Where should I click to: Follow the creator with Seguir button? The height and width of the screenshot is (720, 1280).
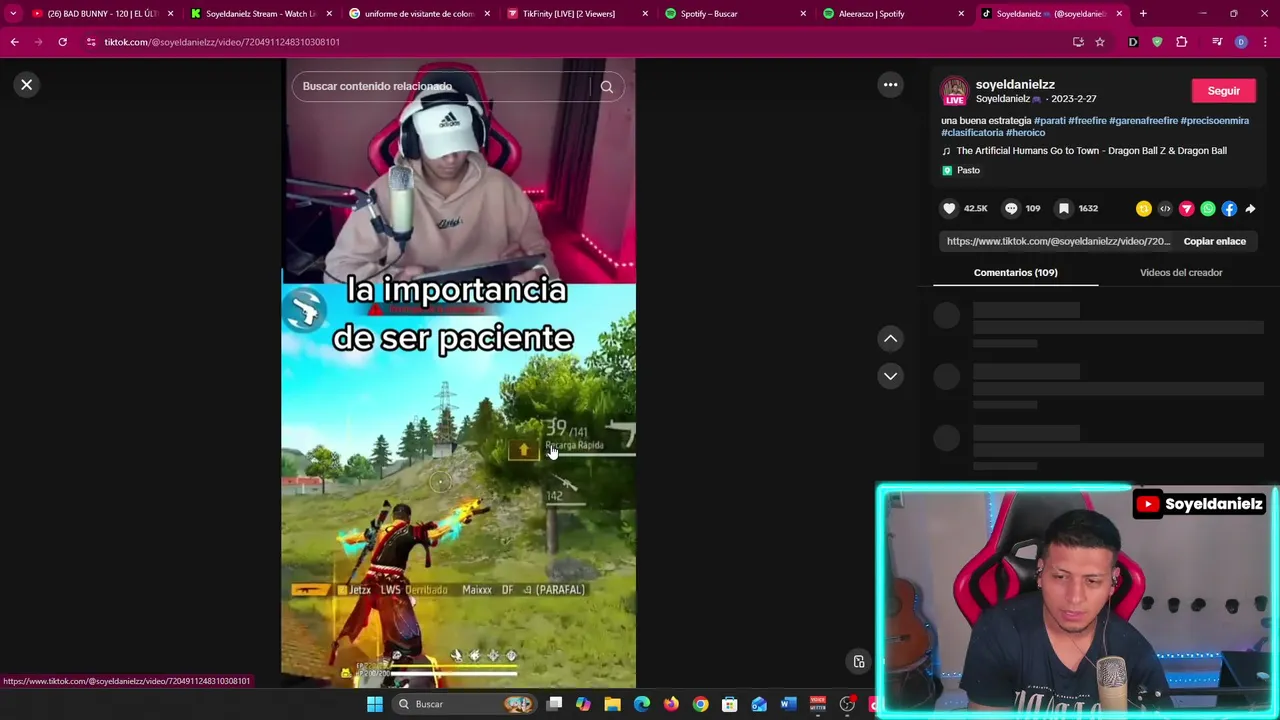[1223, 91]
